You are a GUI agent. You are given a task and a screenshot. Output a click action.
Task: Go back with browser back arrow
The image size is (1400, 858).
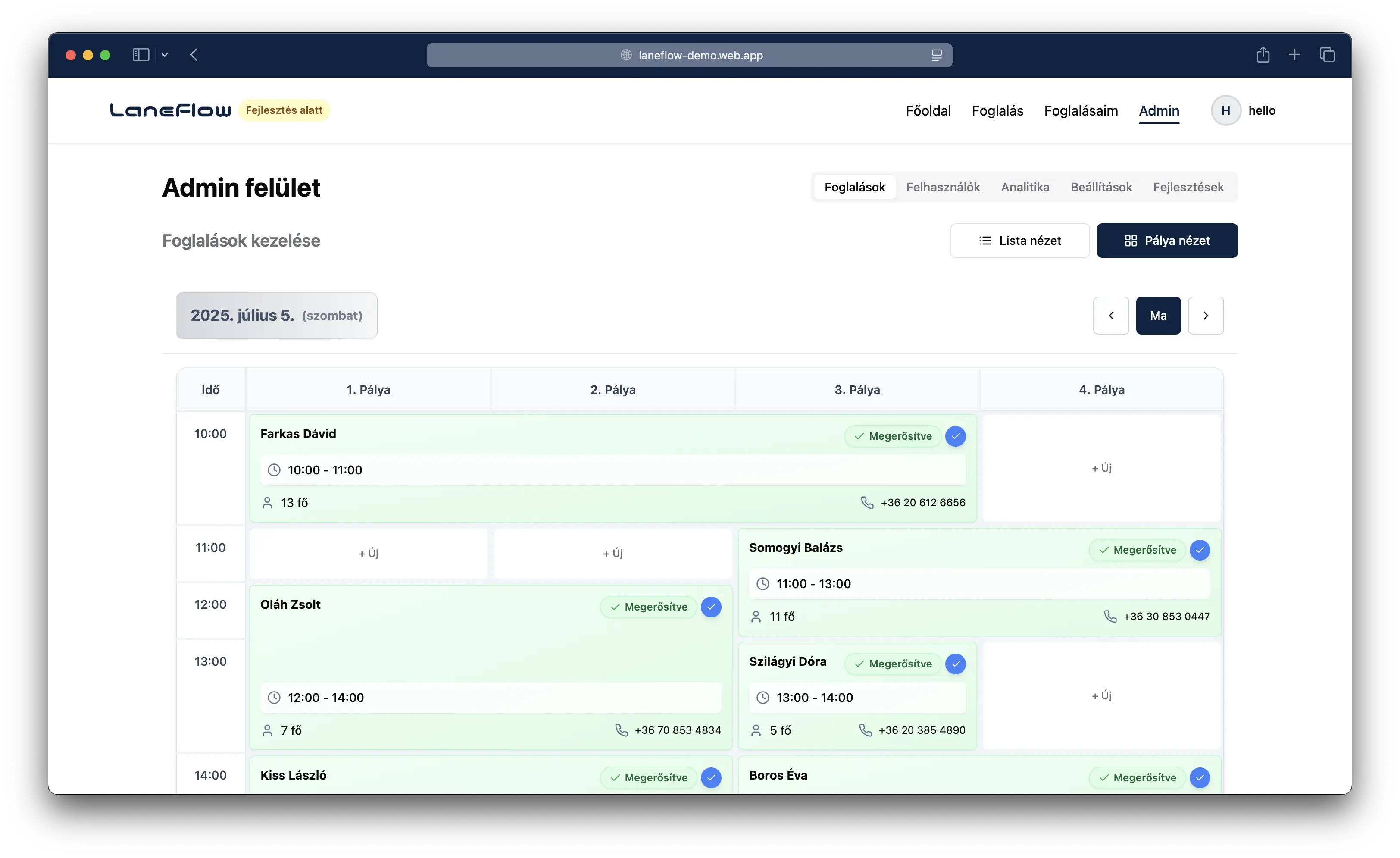click(194, 55)
